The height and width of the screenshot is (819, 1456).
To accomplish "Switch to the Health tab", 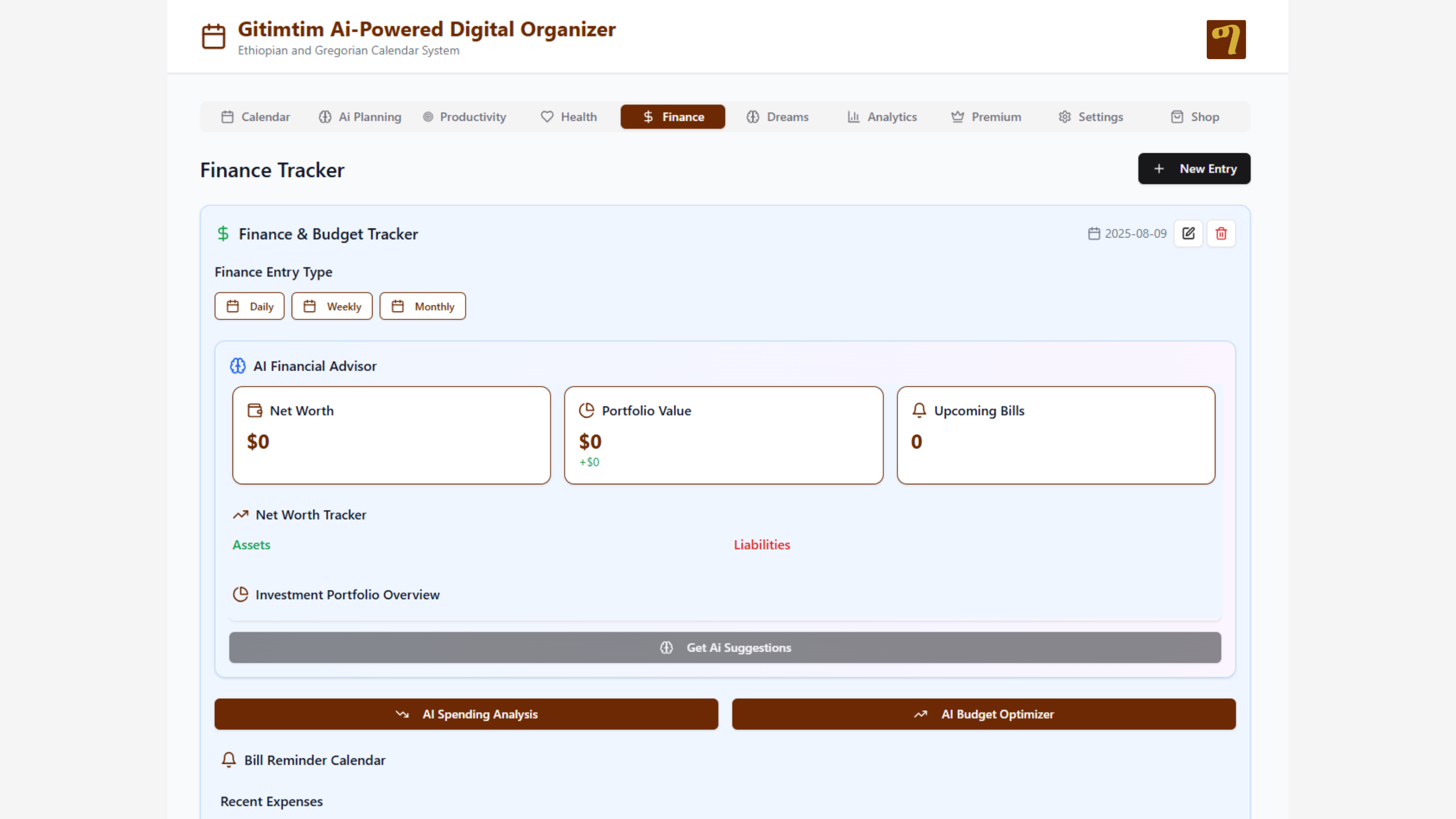I will click(x=569, y=117).
